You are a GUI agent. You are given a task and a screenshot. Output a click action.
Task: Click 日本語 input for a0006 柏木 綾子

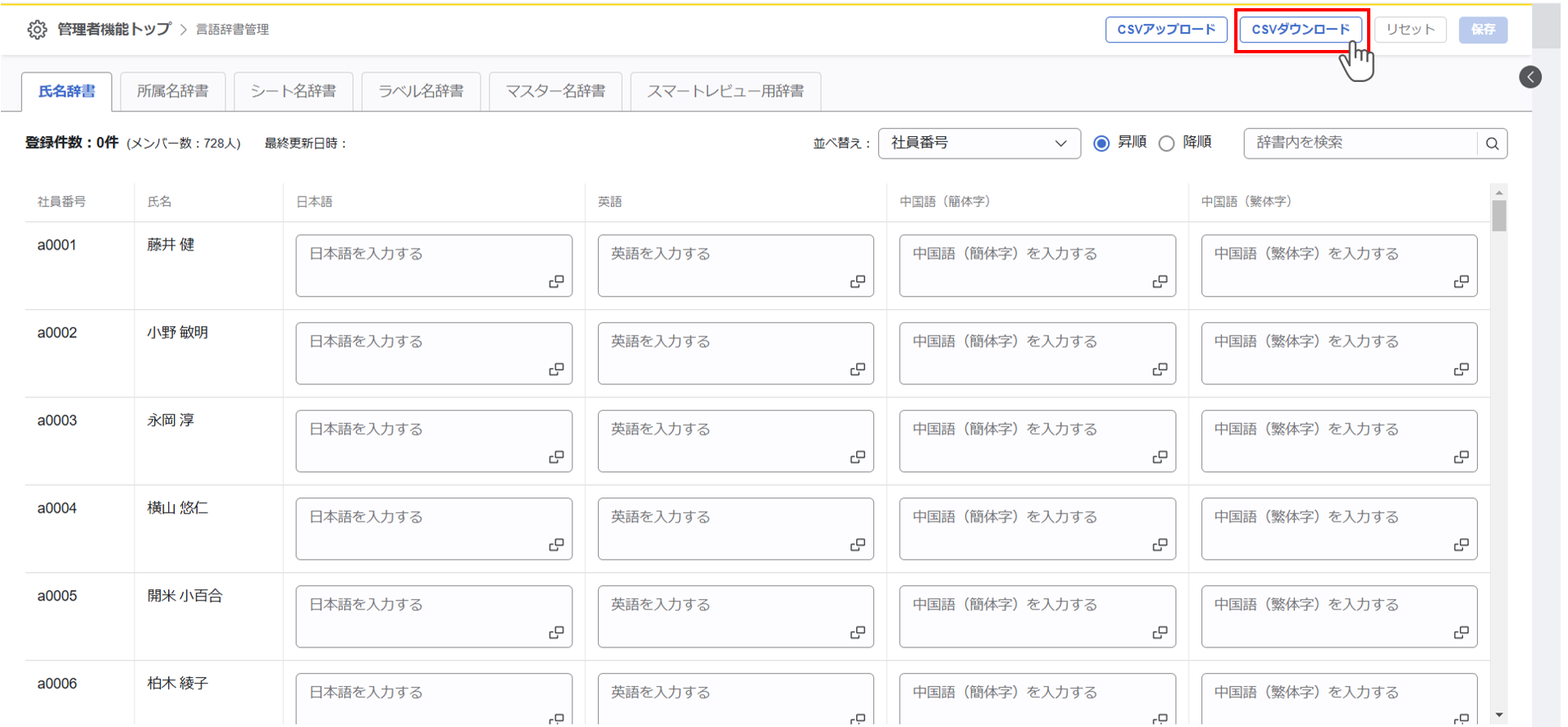[434, 699]
